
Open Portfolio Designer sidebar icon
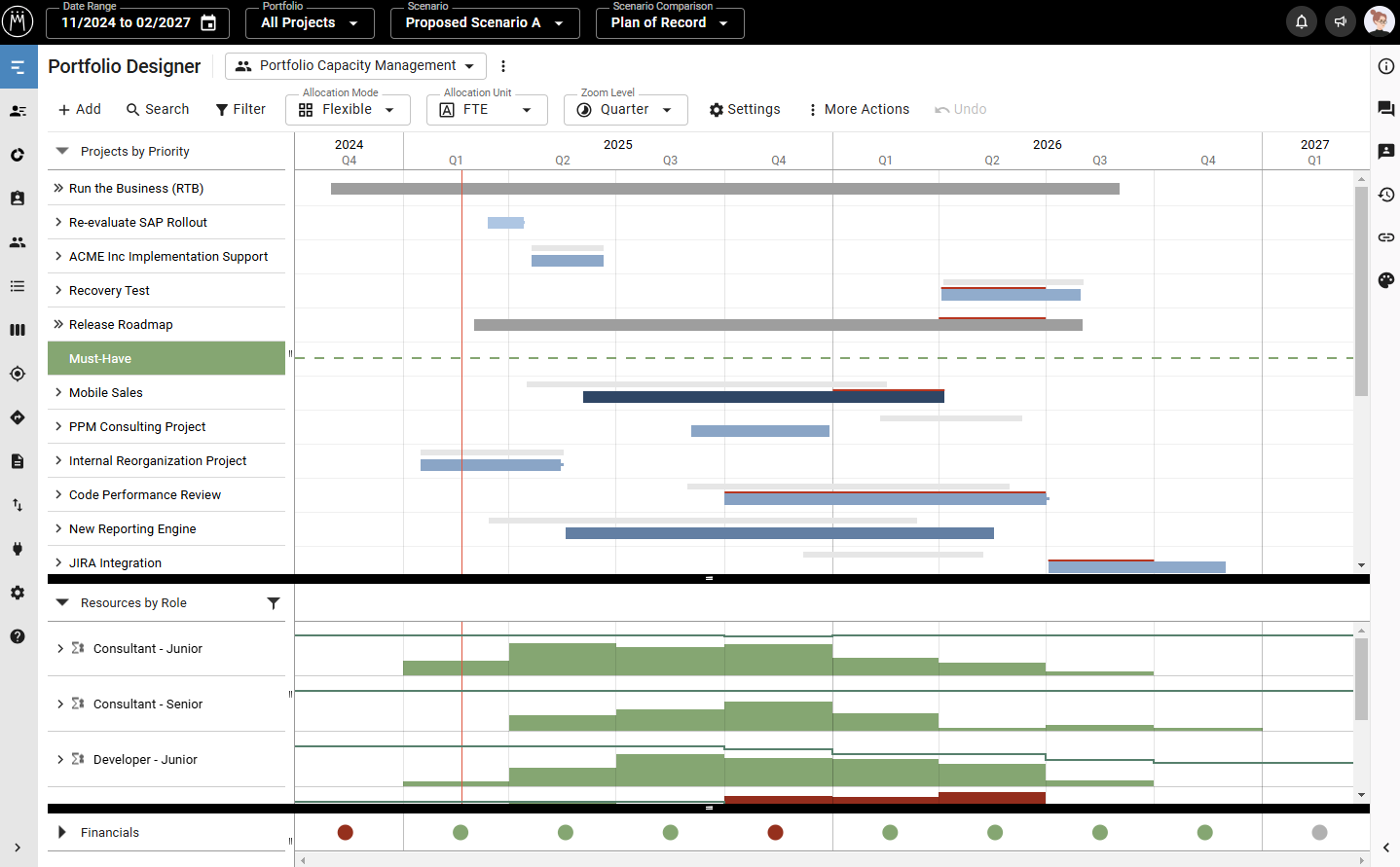18,67
